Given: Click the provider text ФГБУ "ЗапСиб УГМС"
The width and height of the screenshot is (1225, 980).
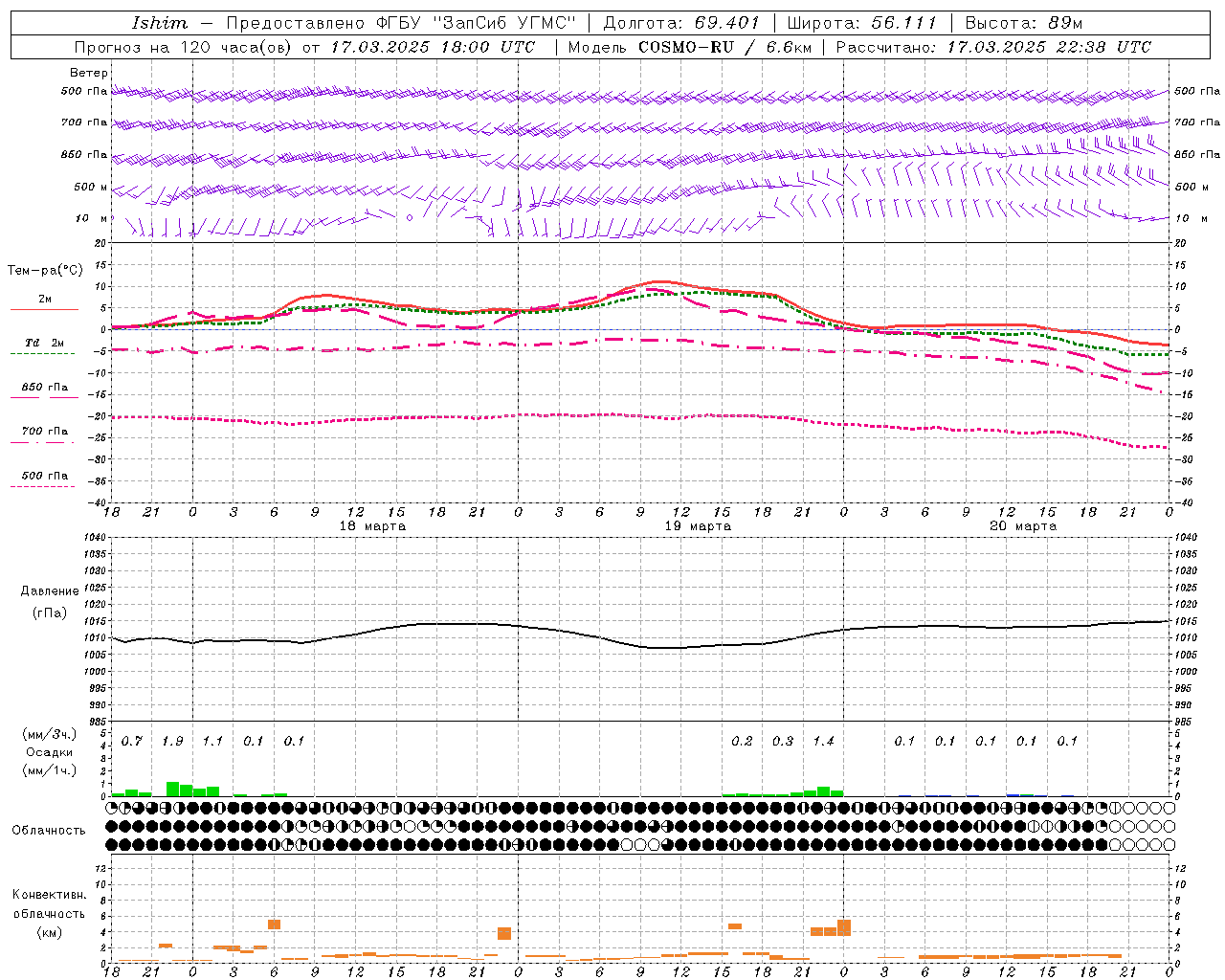Looking at the screenshot, I should [477, 23].
